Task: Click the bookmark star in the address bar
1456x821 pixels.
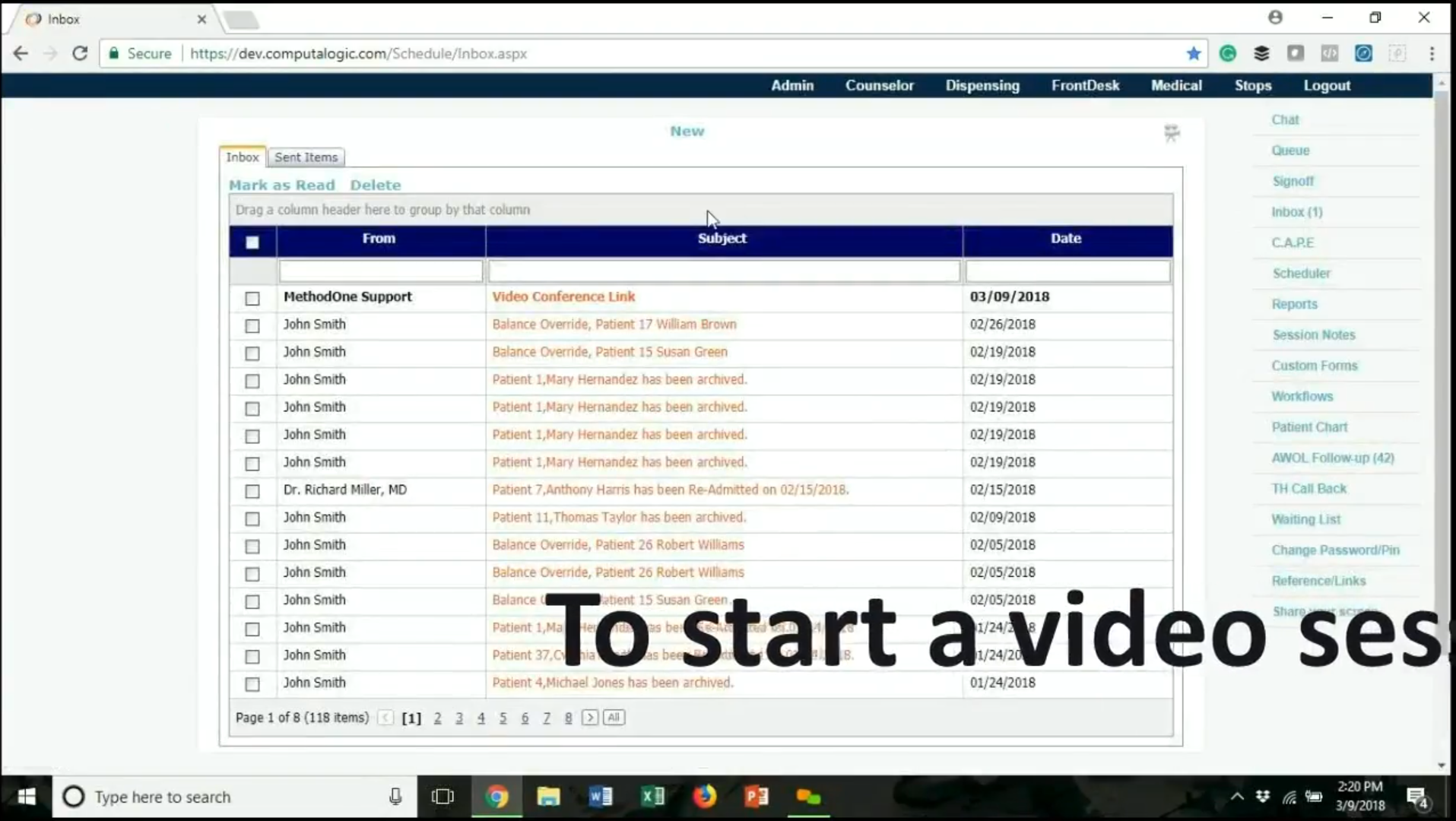Action: point(1194,53)
